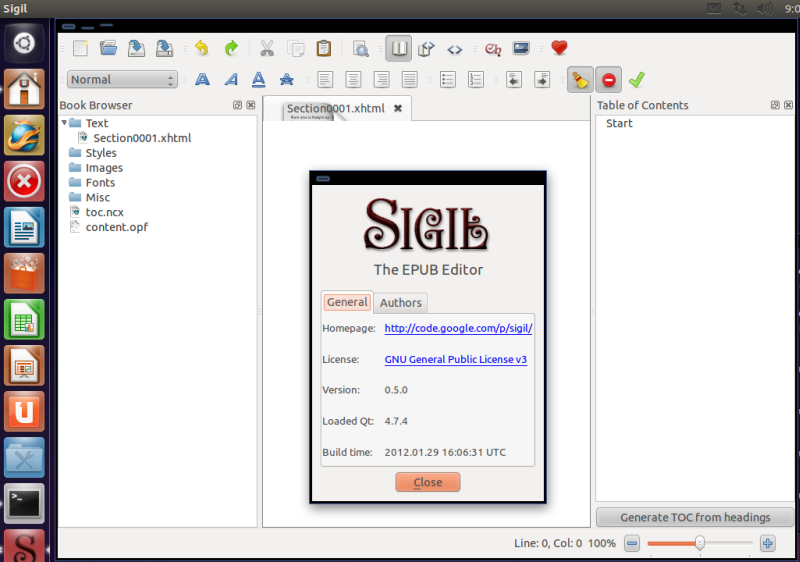Viewport: 800px width, 562px height.
Task: Select the Misc folder
Action: pyautogui.click(x=97, y=197)
